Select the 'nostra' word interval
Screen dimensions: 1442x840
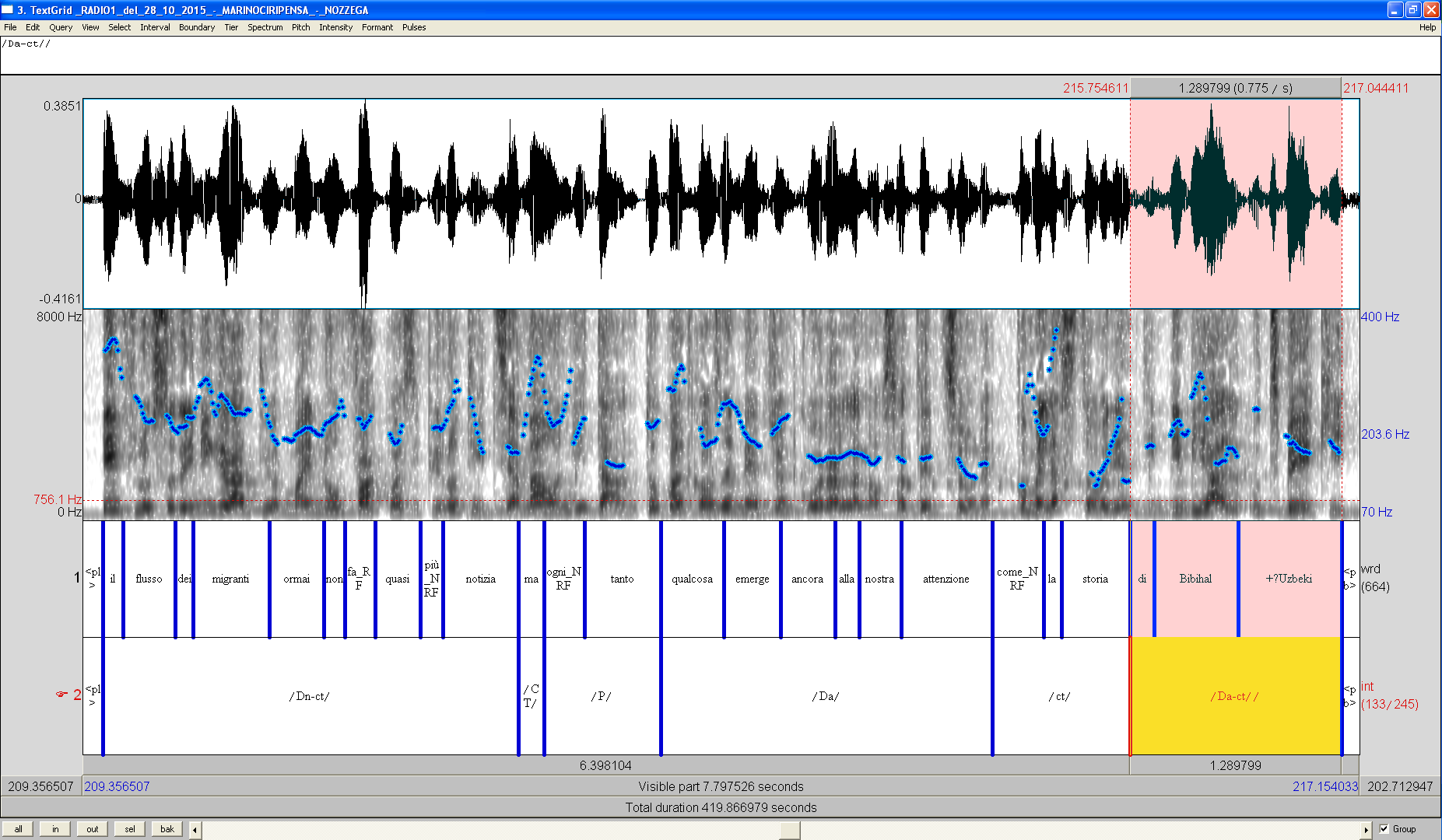pyautogui.click(x=879, y=579)
